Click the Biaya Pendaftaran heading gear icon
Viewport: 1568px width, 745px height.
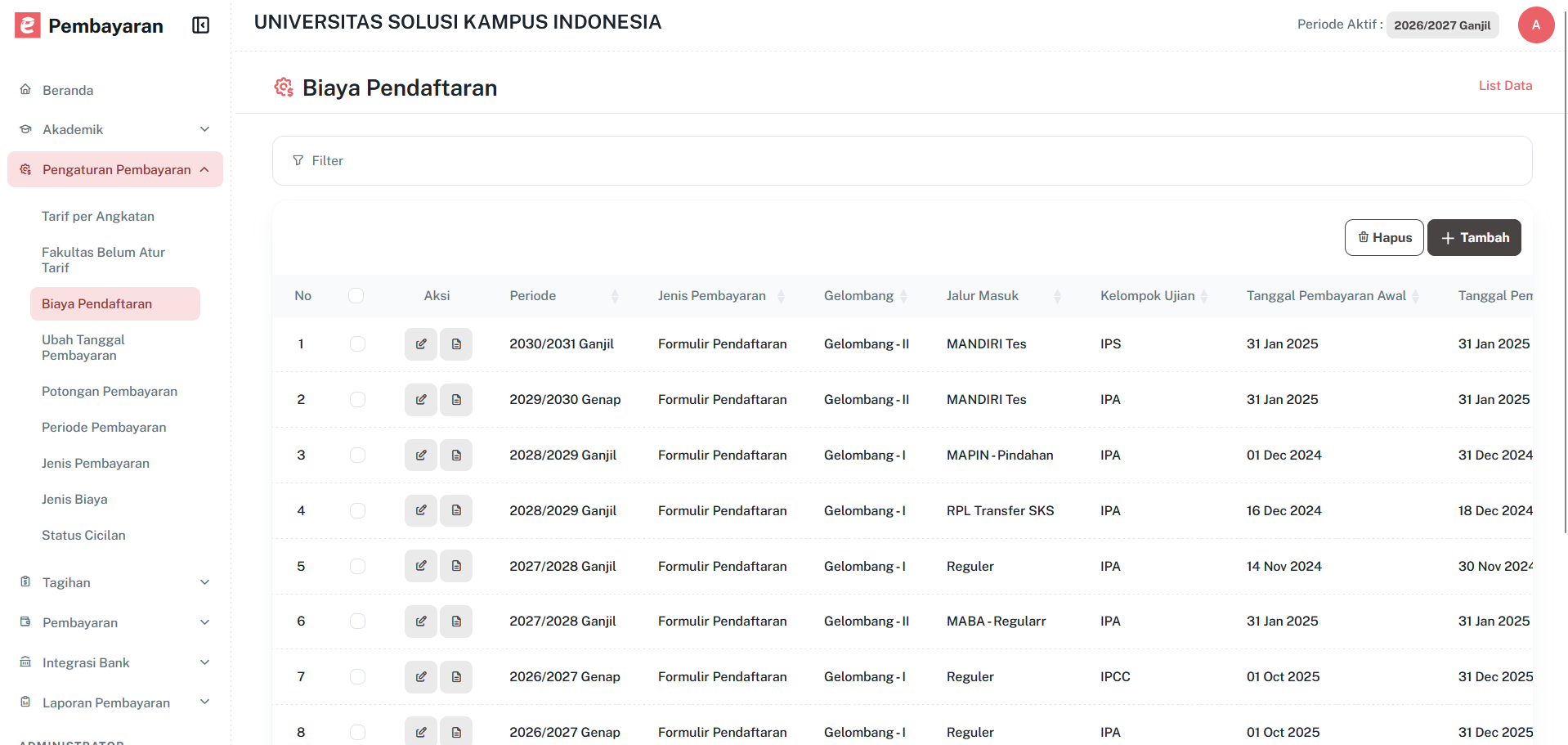pyautogui.click(x=284, y=88)
